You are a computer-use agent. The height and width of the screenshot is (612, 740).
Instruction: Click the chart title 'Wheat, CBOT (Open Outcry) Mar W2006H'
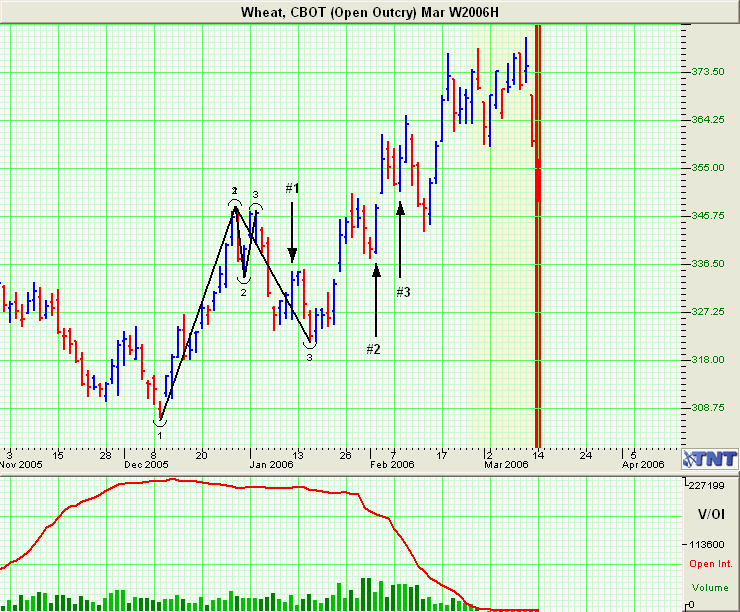click(x=370, y=12)
